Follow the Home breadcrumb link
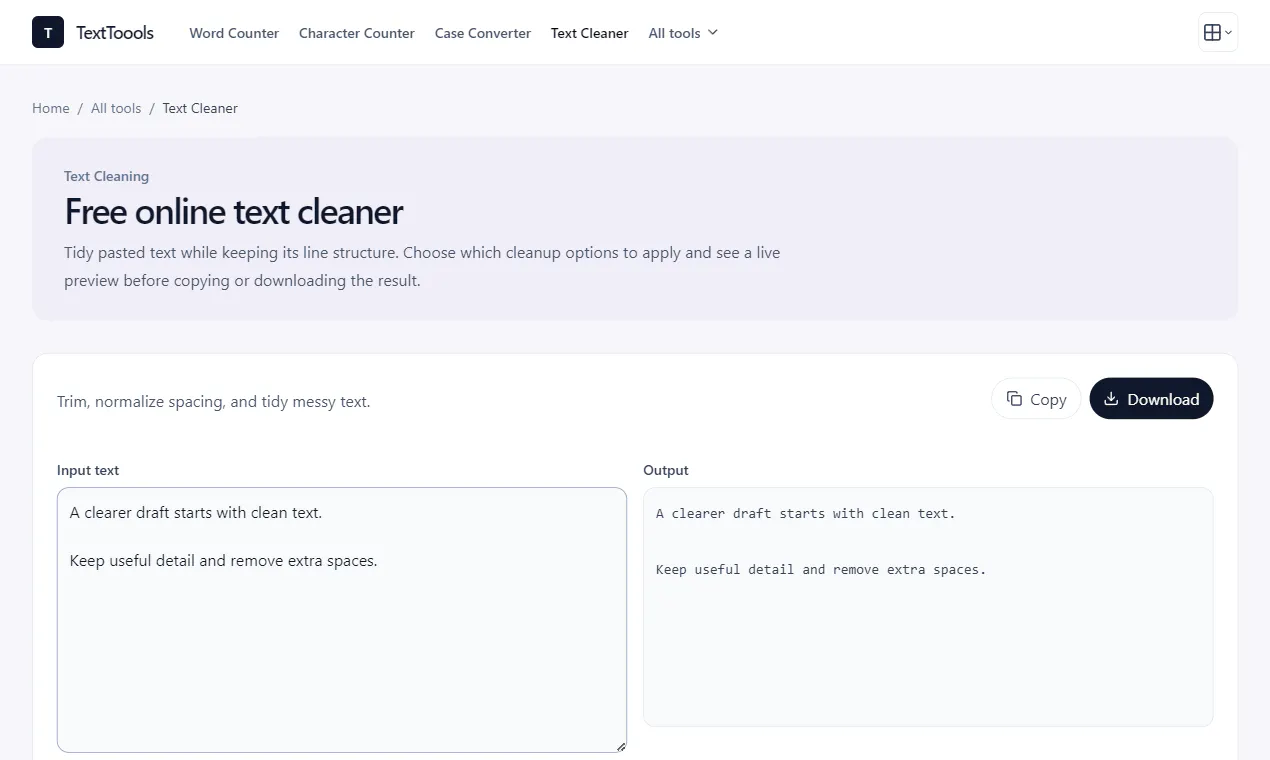Image resolution: width=1270 pixels, height=760 pixels. coord(51,108)
